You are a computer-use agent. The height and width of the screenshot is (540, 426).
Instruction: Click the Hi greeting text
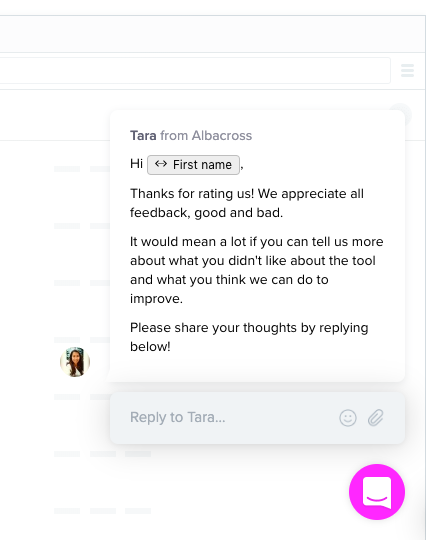click(136, 164)
